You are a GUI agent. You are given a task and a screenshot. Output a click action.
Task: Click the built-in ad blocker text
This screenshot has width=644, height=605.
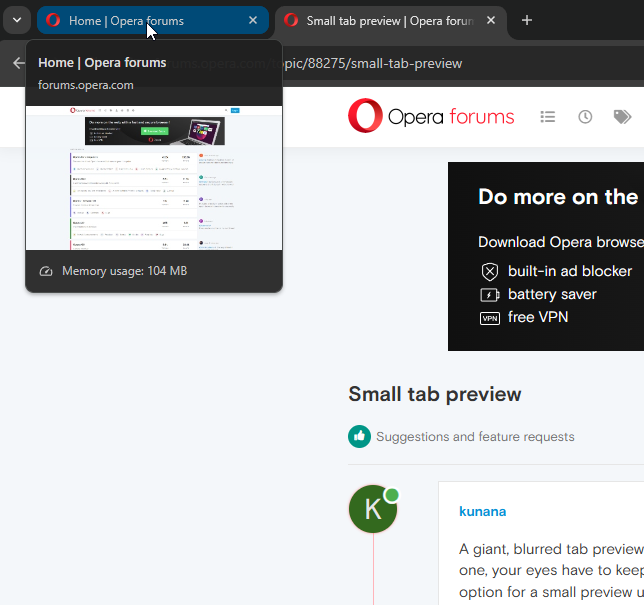tap(570, 271)
